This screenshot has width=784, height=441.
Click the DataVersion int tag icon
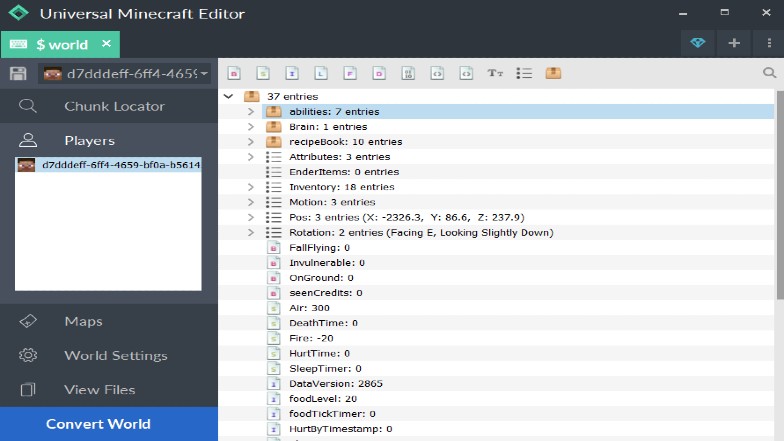(274, 384)
